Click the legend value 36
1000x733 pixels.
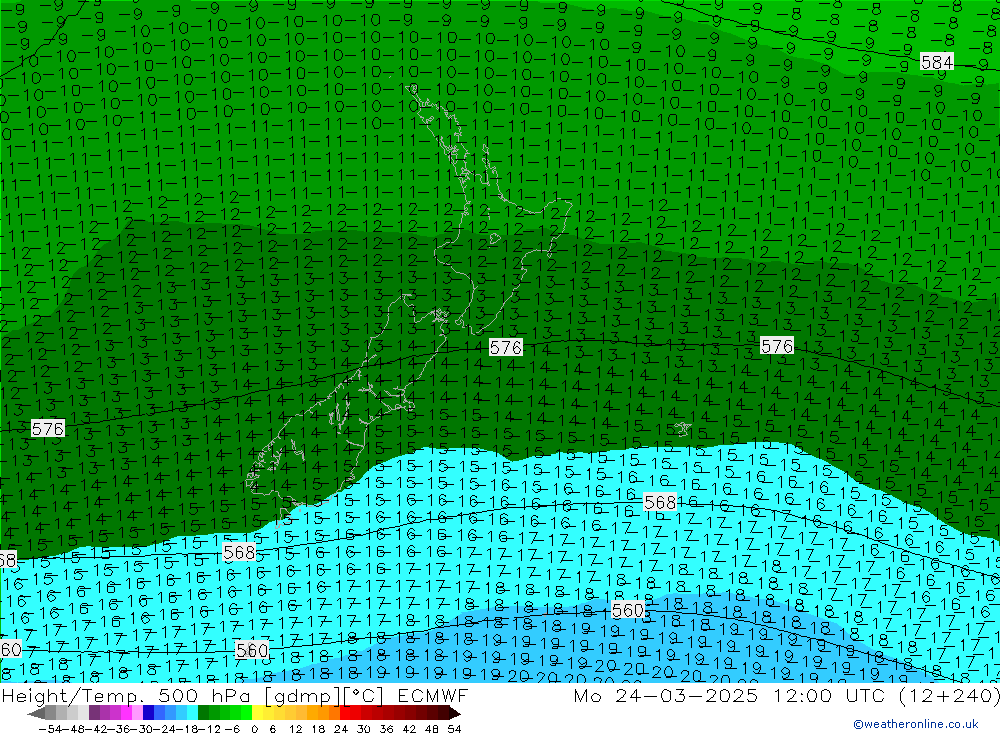(386, 729)
